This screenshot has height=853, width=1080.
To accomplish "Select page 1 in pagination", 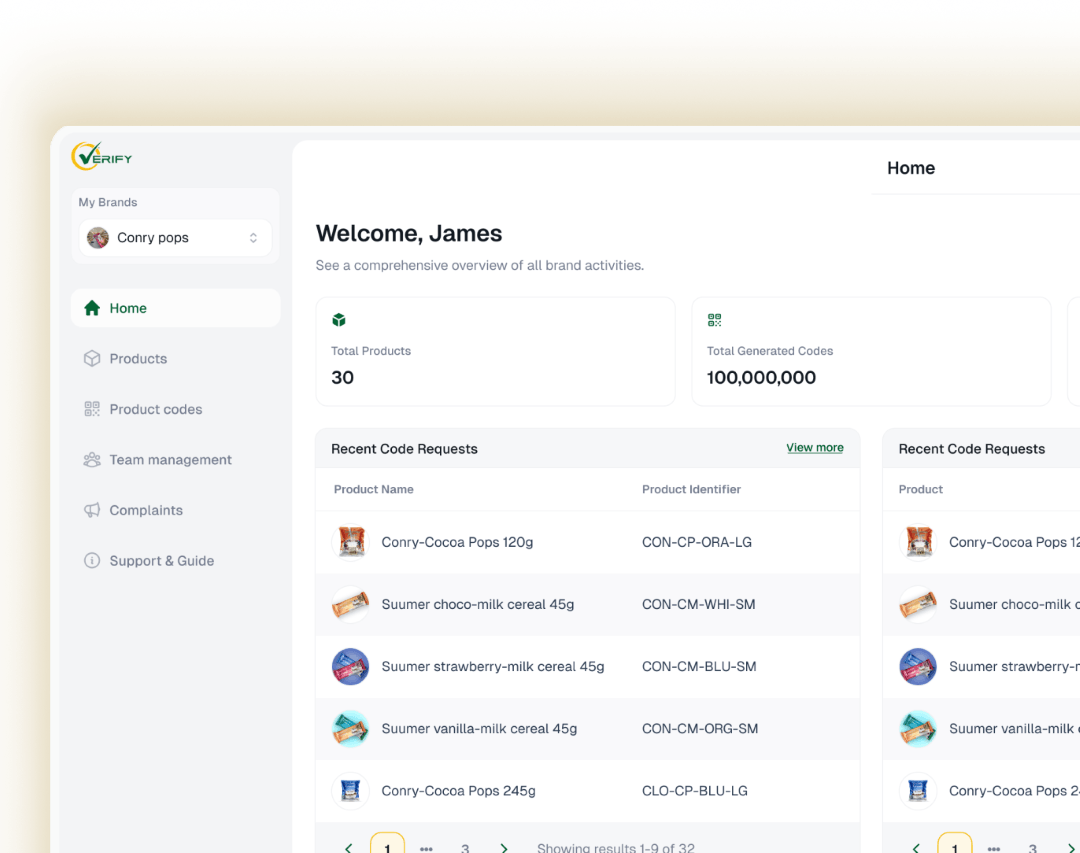I will coord(387,846).
